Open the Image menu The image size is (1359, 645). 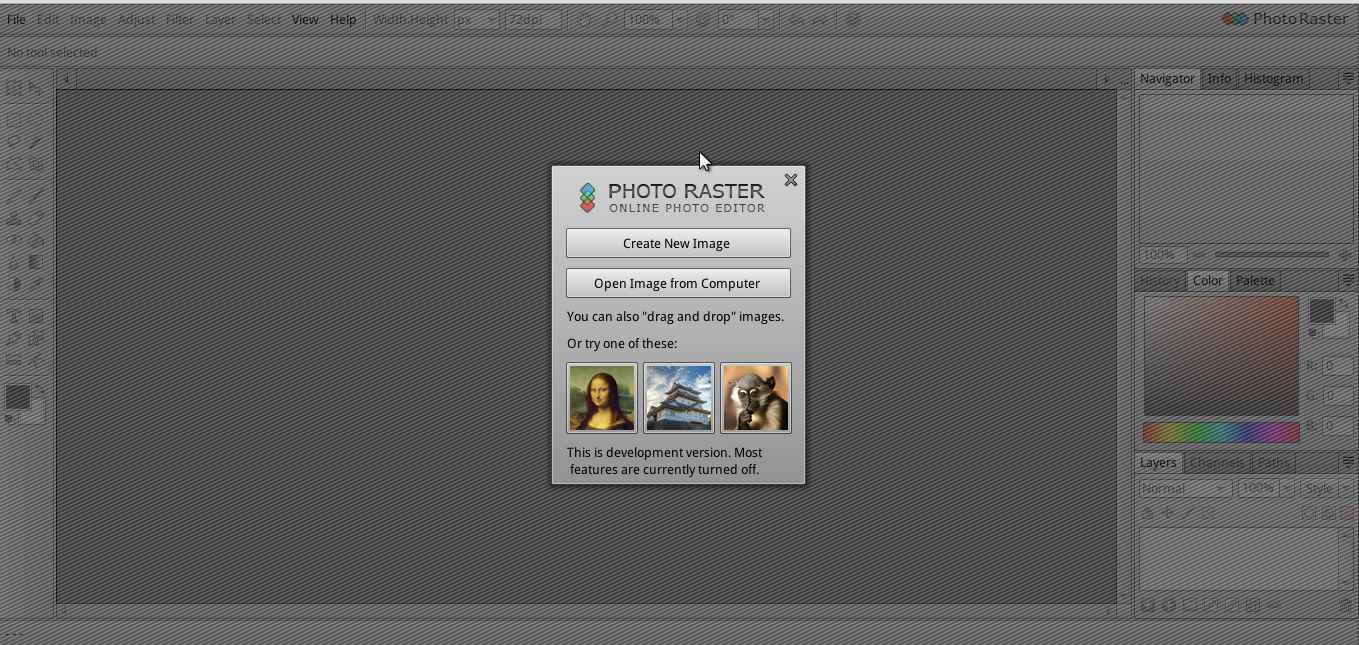pos(88,19)
